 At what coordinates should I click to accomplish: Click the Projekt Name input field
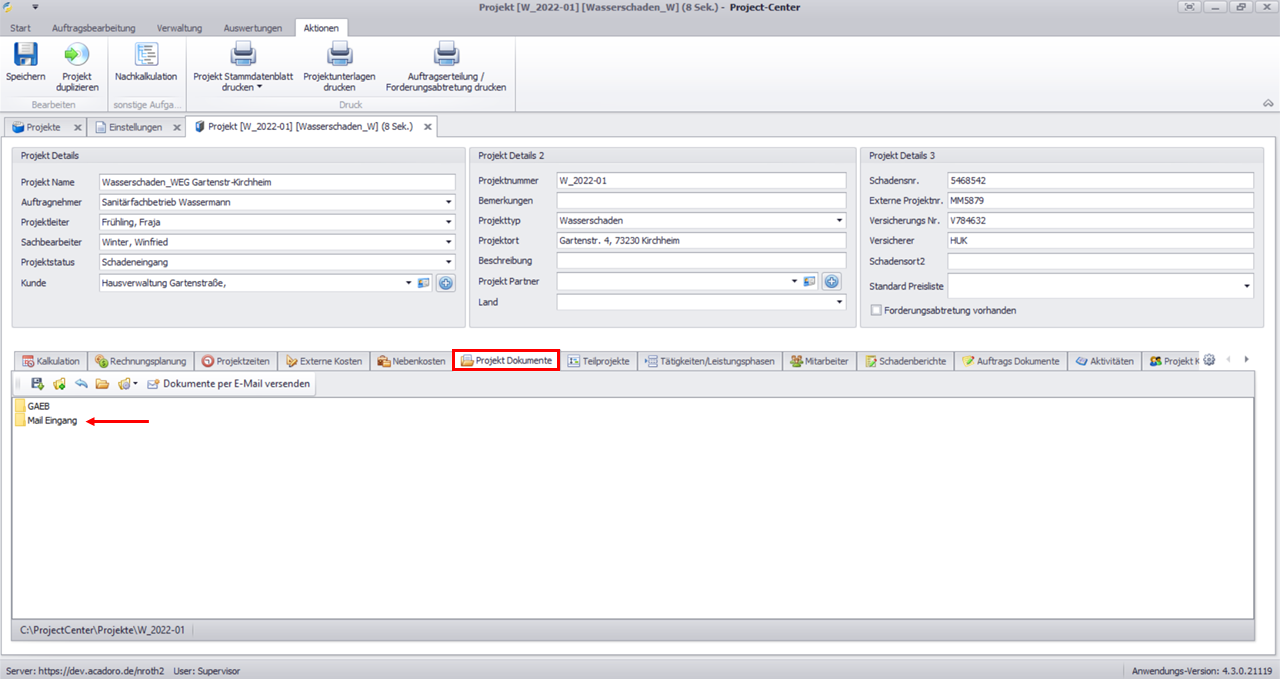coord(277,182)
